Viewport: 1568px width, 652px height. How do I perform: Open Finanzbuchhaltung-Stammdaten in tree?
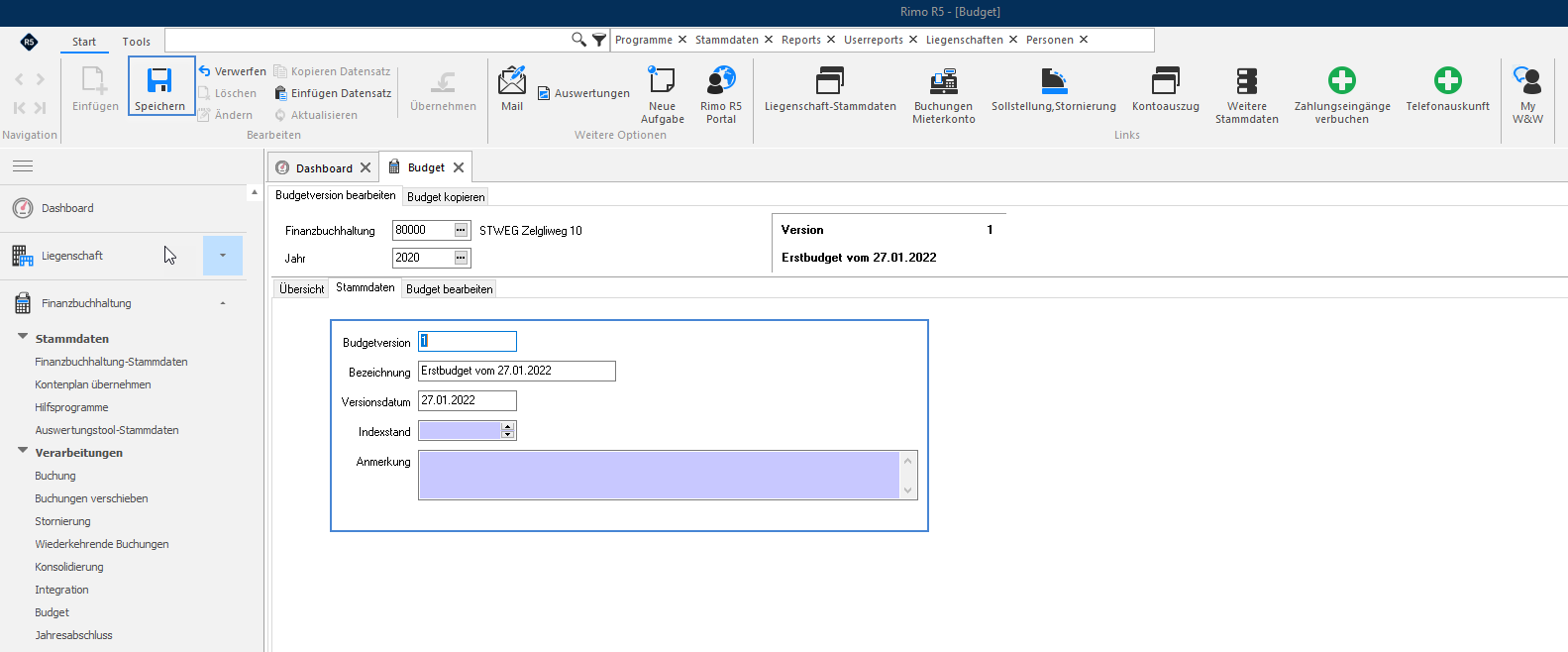coord(112,362)
